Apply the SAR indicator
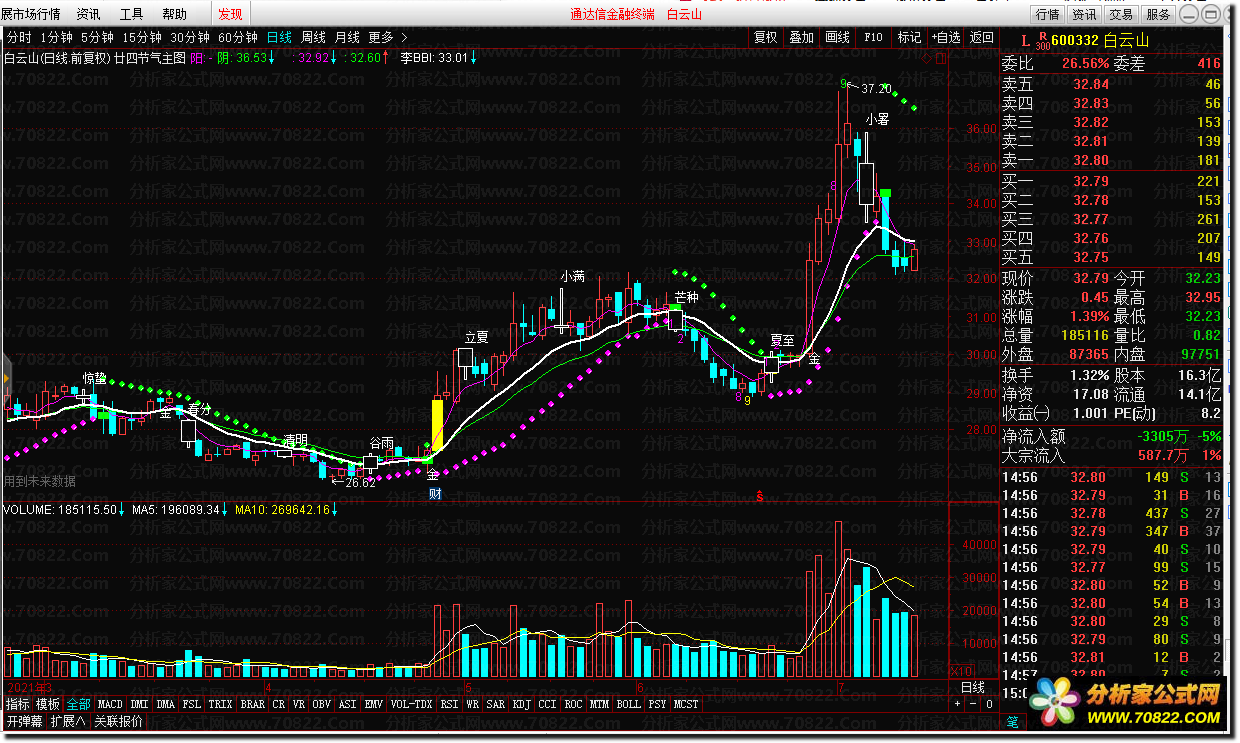The height and width of the screenshot is (743, 1240). point(496,704)
